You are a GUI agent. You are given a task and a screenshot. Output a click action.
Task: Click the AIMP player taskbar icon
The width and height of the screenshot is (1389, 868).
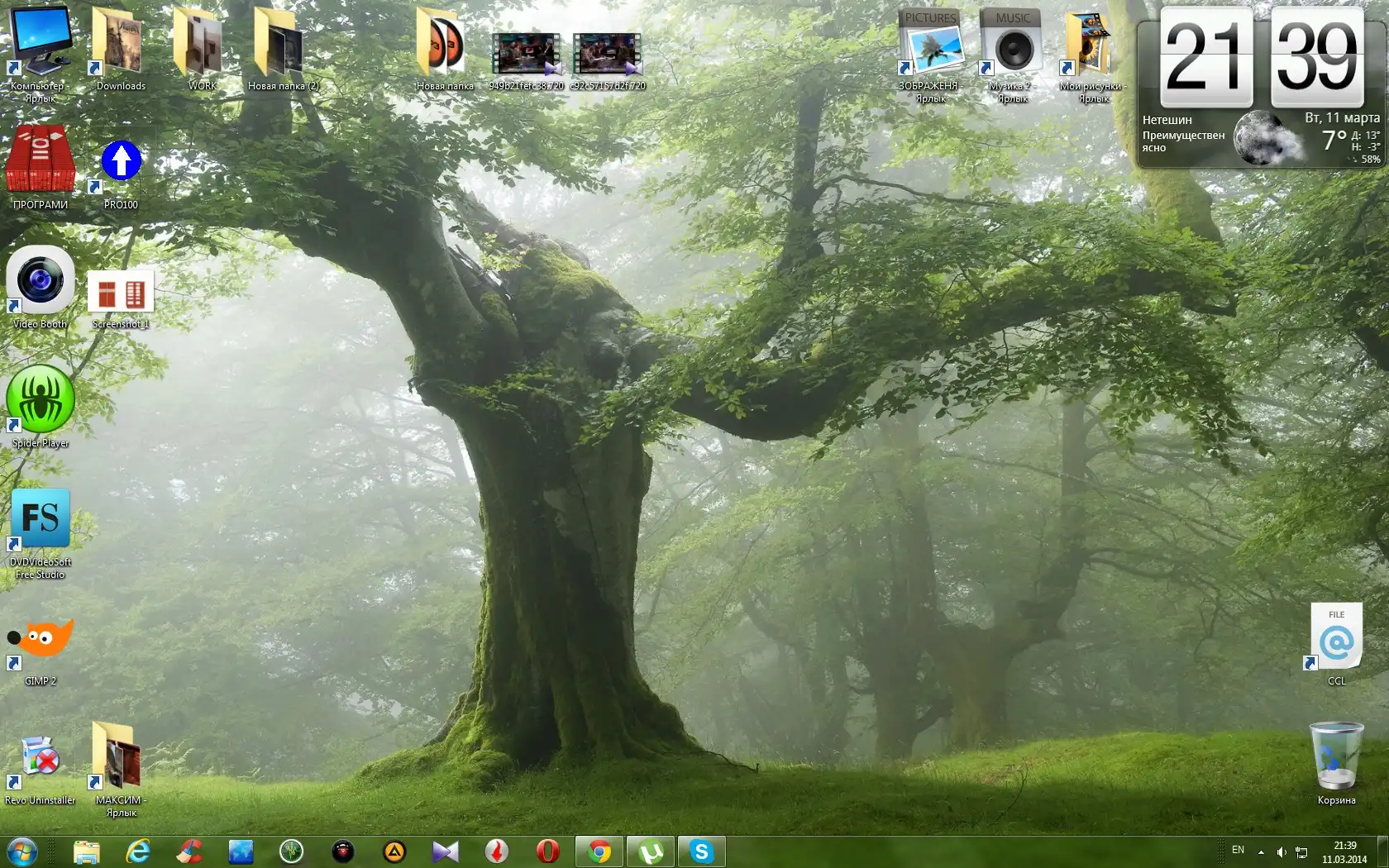pos(394,851)
